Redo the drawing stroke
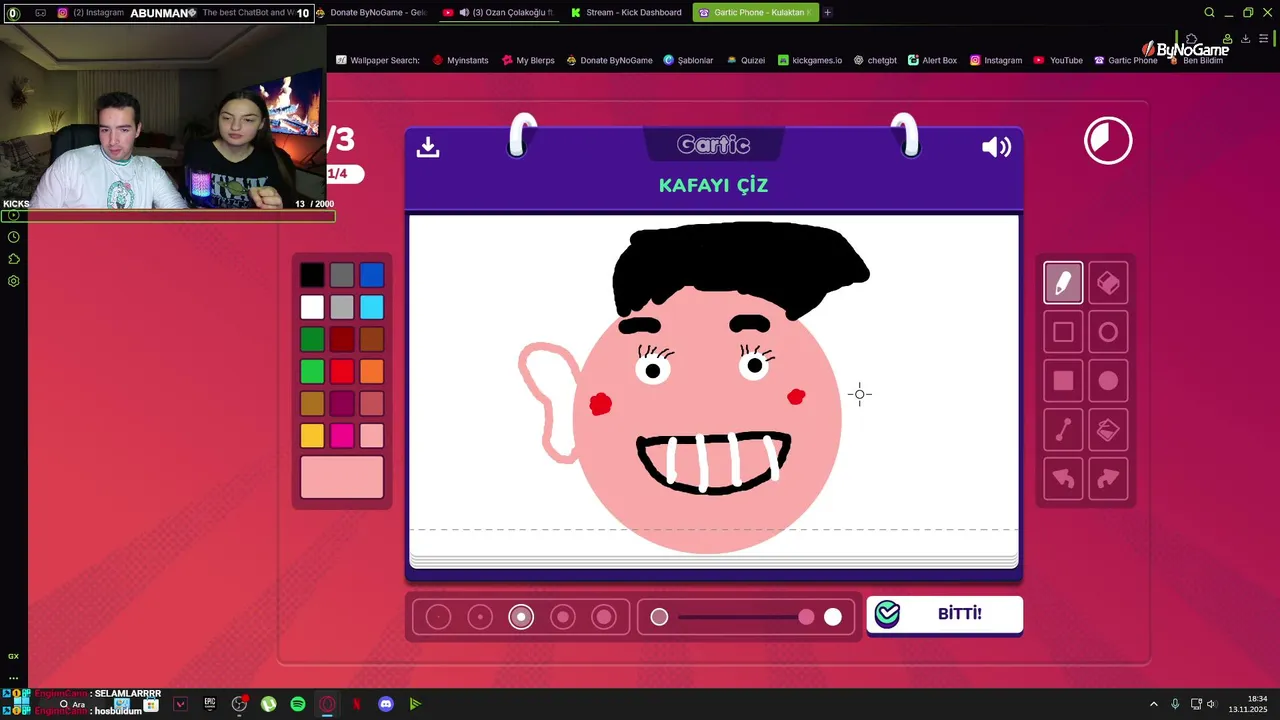This screenshot has width=1280, height=720. [x=1108, y=479]
